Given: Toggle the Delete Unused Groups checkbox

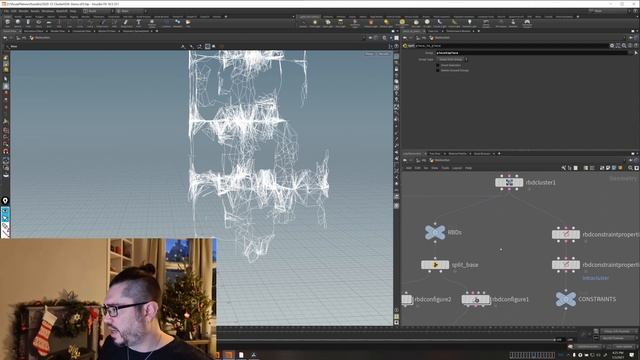Looking at the screenshot, I should [438, 70].
